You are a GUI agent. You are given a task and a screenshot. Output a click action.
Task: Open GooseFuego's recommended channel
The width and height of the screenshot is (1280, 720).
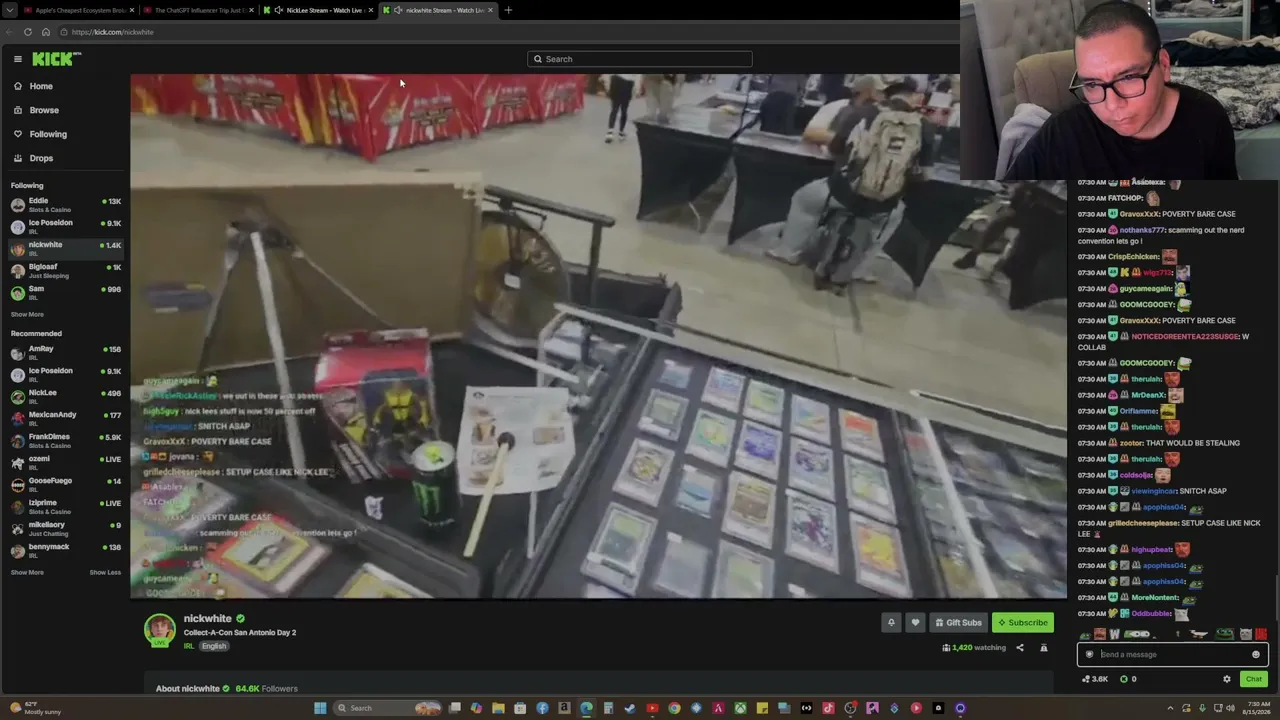[65, 484]
